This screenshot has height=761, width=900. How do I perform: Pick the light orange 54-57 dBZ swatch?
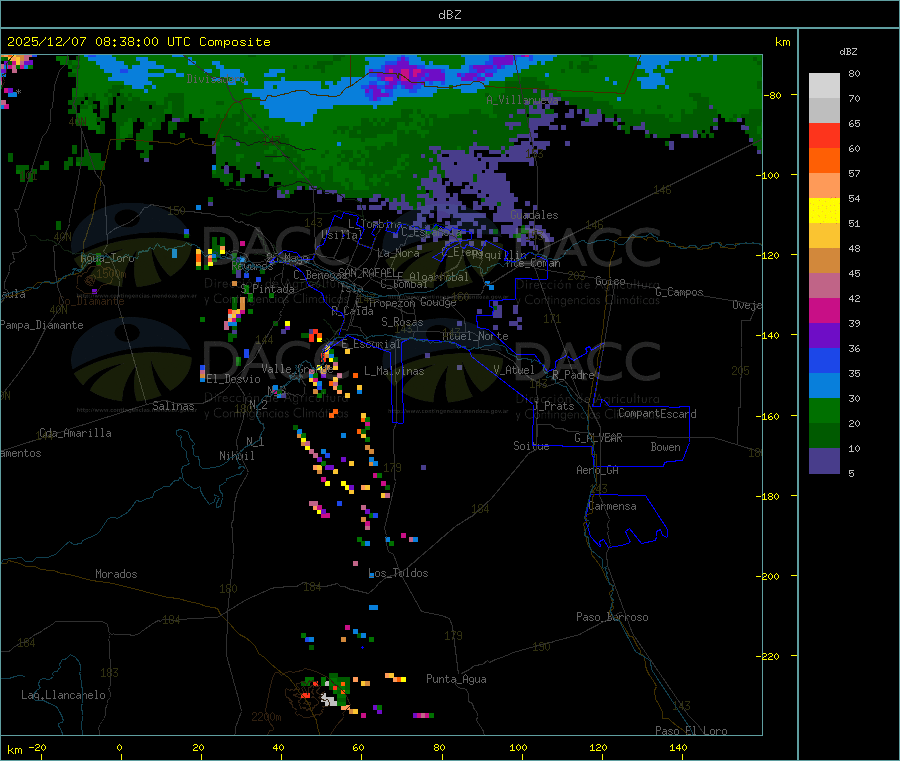[824, 186]
